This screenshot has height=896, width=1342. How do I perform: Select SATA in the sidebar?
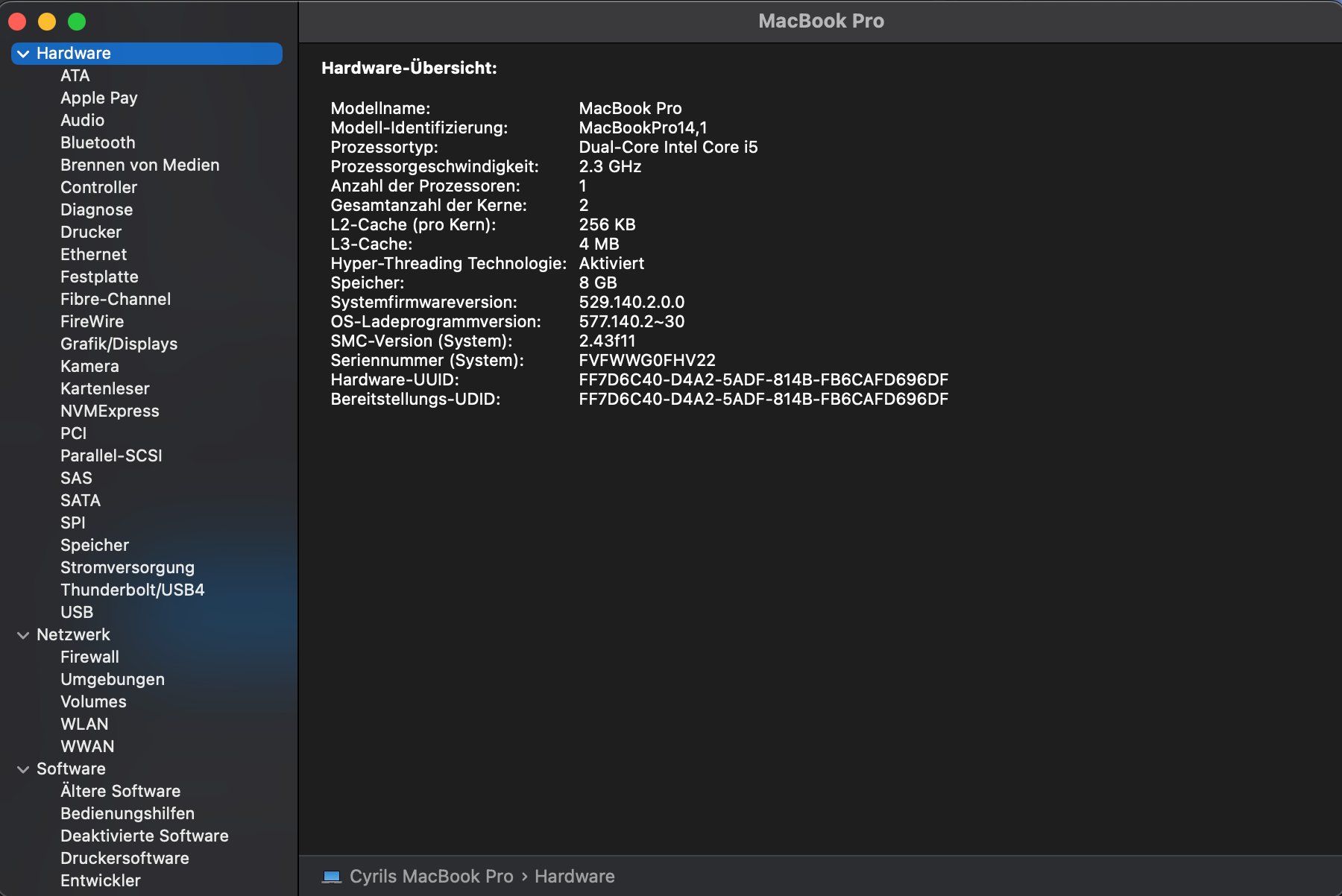[81, 501]
